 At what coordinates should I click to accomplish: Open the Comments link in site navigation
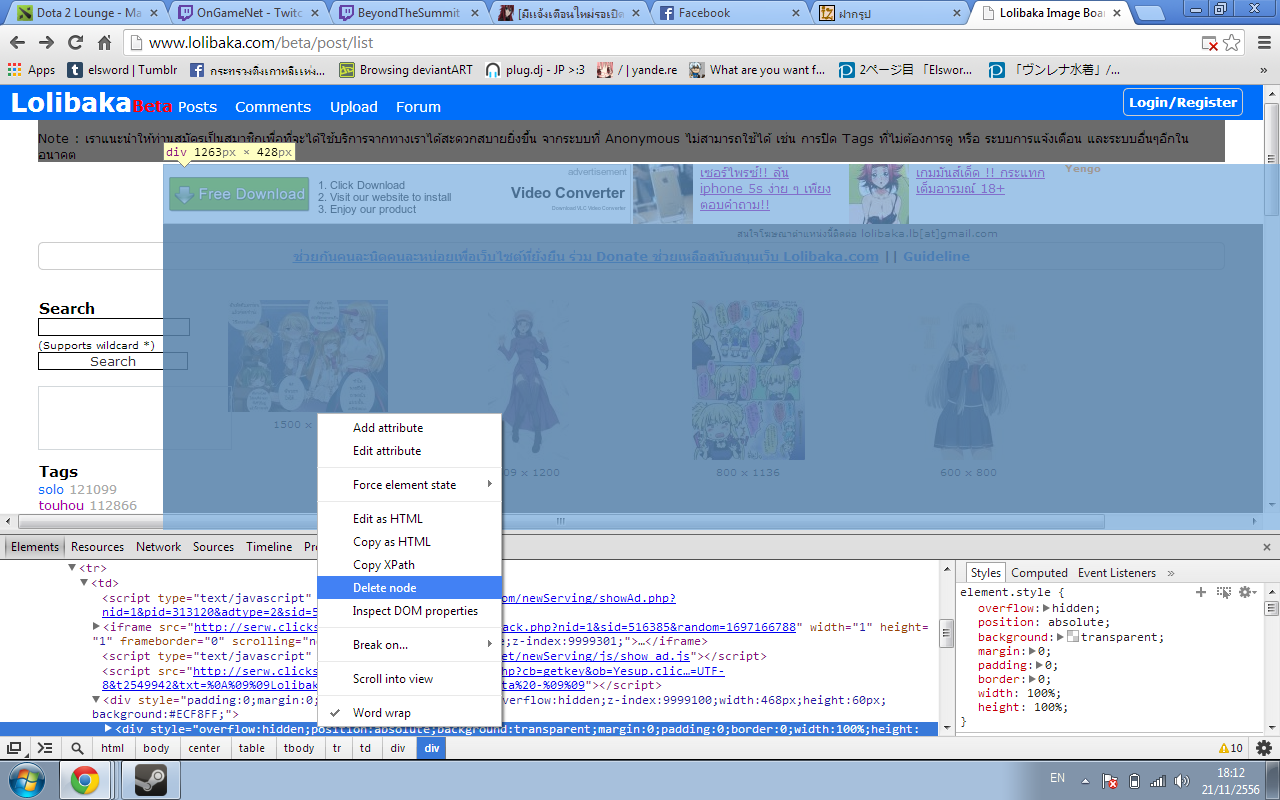pyautogui.click(x=273, y=107)
